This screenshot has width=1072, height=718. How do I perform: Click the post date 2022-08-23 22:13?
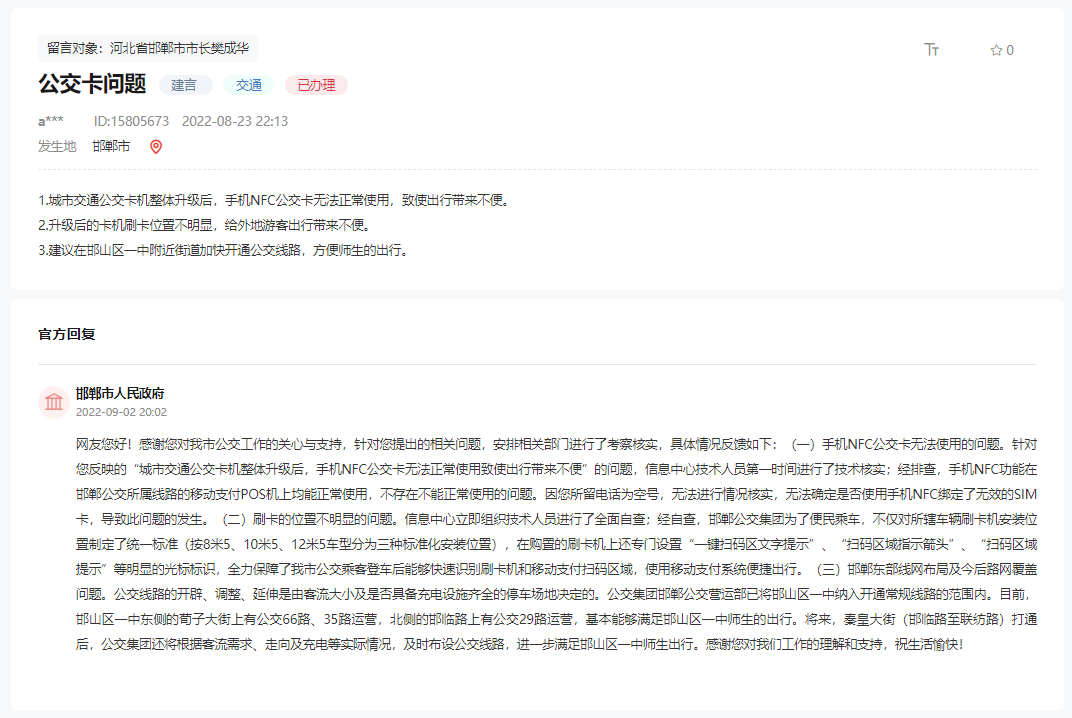[x=234, y=121]
